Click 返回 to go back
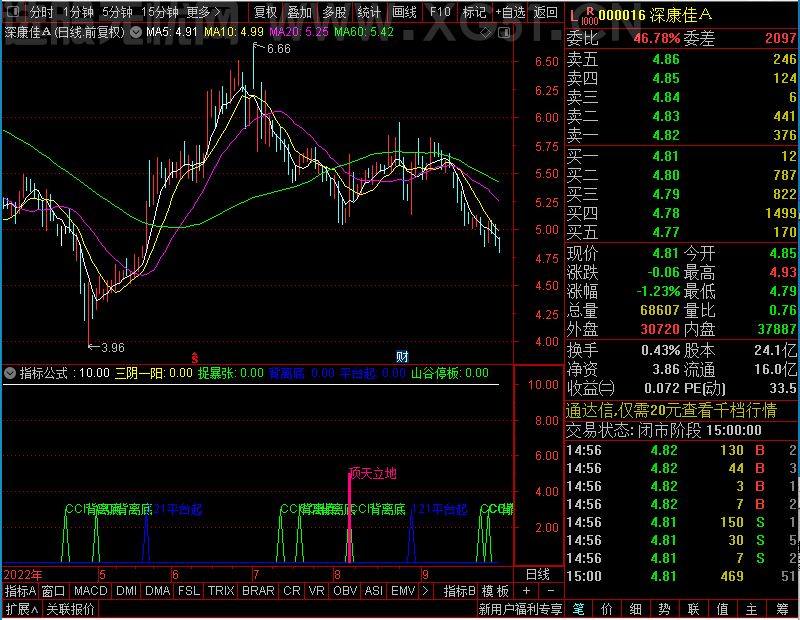 (546, 12)
